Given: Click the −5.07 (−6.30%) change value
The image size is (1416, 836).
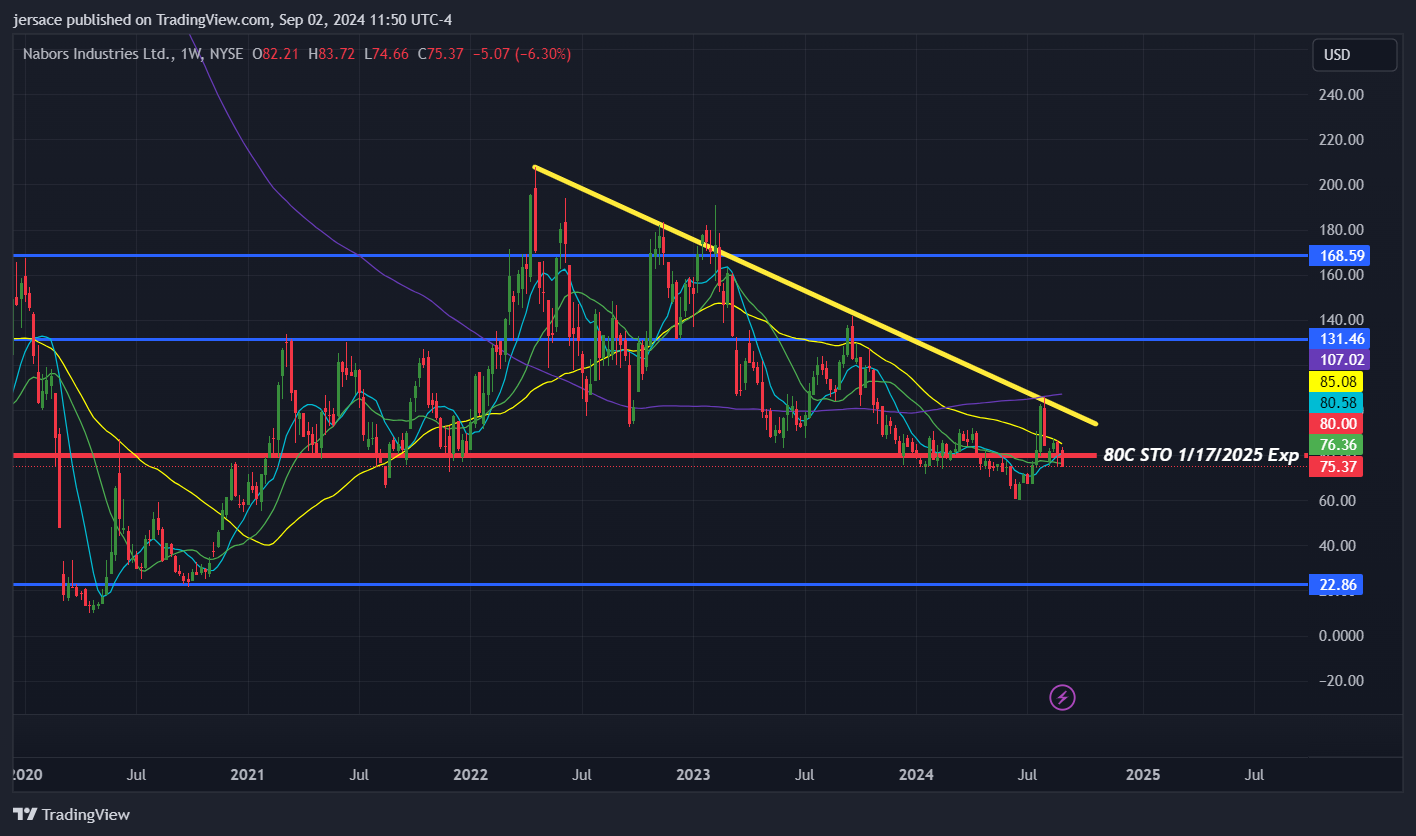Looking at the screenshot, I should [x=521, y=54].
